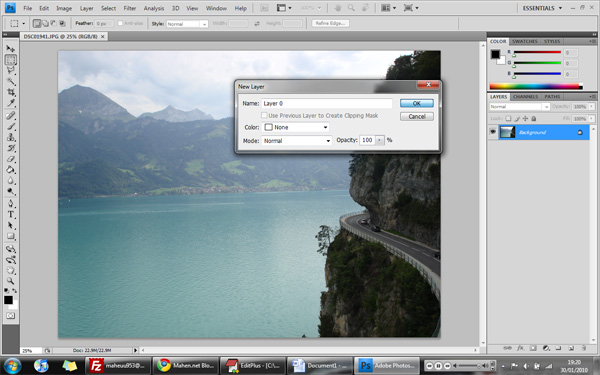Pick the Eyedropper tool
This screenshot has width=600, height=375.
click(11, 103)
